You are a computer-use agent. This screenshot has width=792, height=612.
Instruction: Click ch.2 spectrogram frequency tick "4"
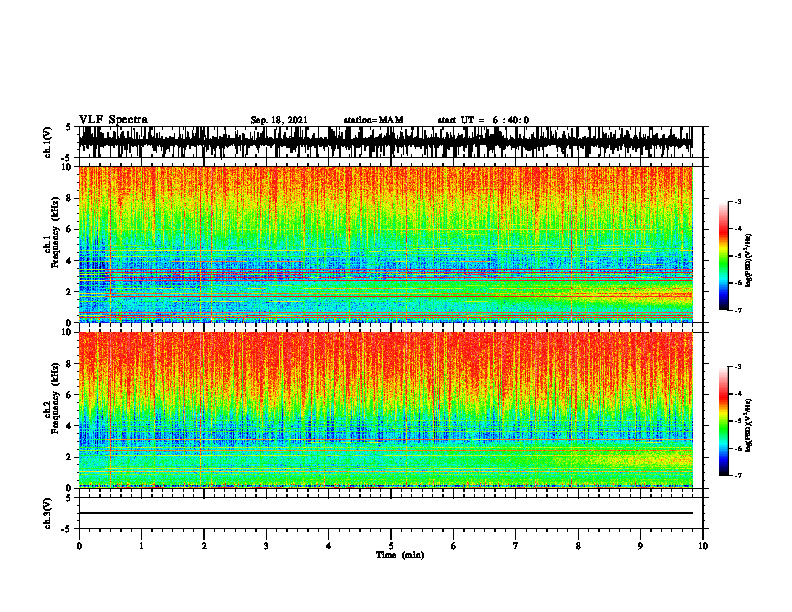(x=70, y=426)
